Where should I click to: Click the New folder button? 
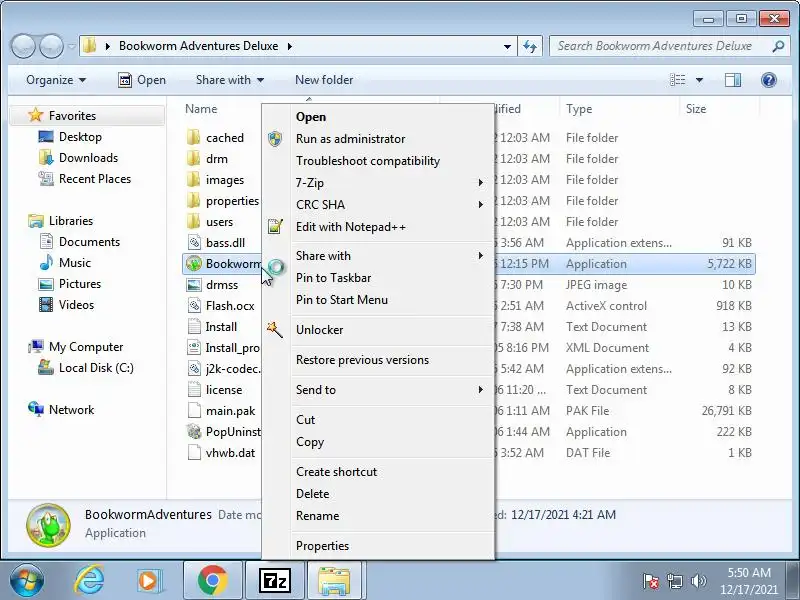click(324, 80)
